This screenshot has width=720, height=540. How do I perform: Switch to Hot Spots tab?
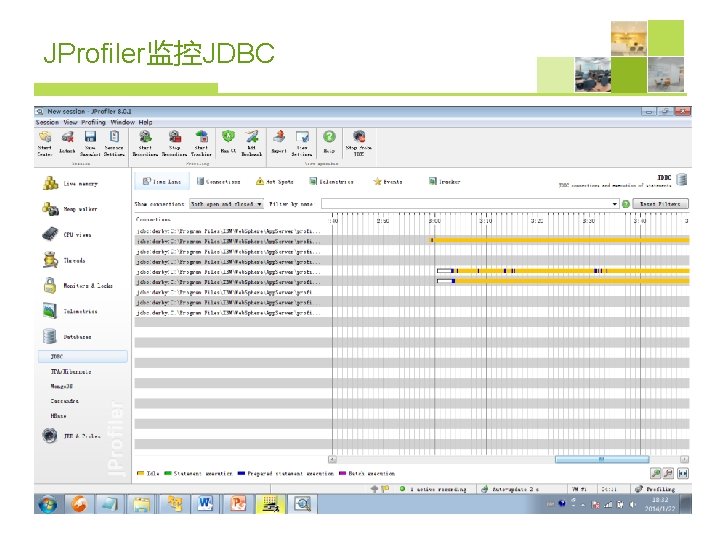point(275,182)
